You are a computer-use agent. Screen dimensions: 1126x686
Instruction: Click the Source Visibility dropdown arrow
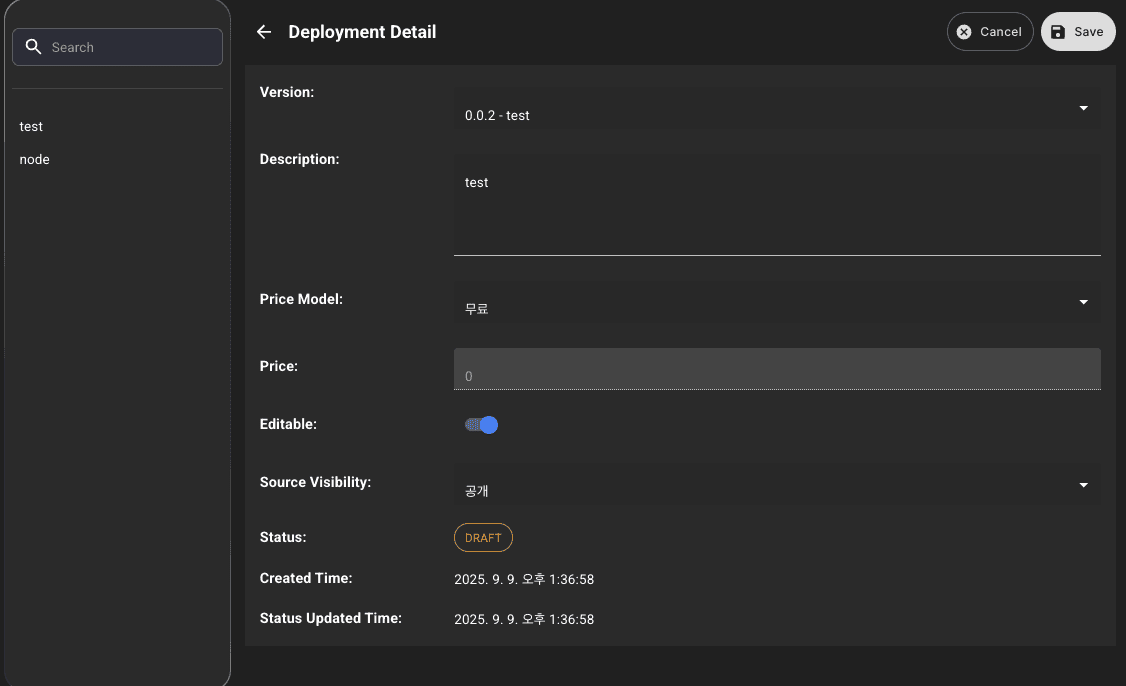tap(1084, 485)
